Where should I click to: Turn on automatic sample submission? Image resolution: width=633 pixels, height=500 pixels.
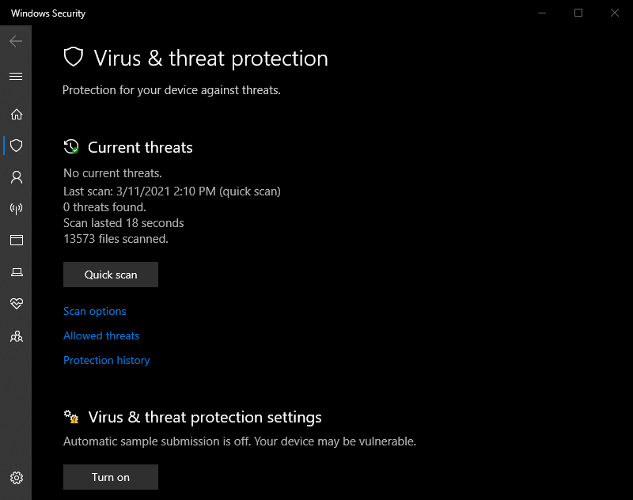coord(111,477)
